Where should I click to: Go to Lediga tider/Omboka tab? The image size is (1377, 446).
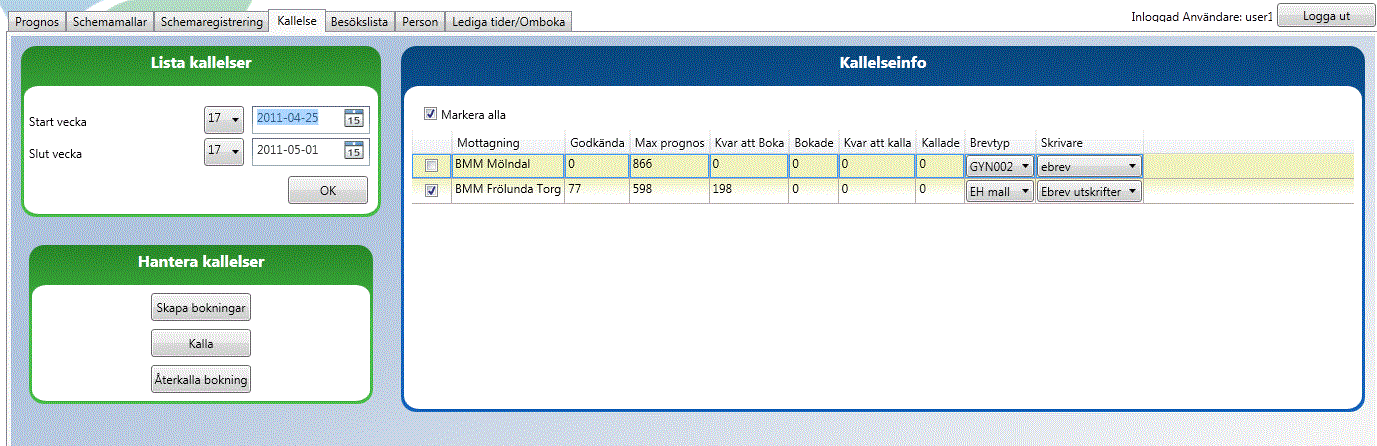[507, 21]
